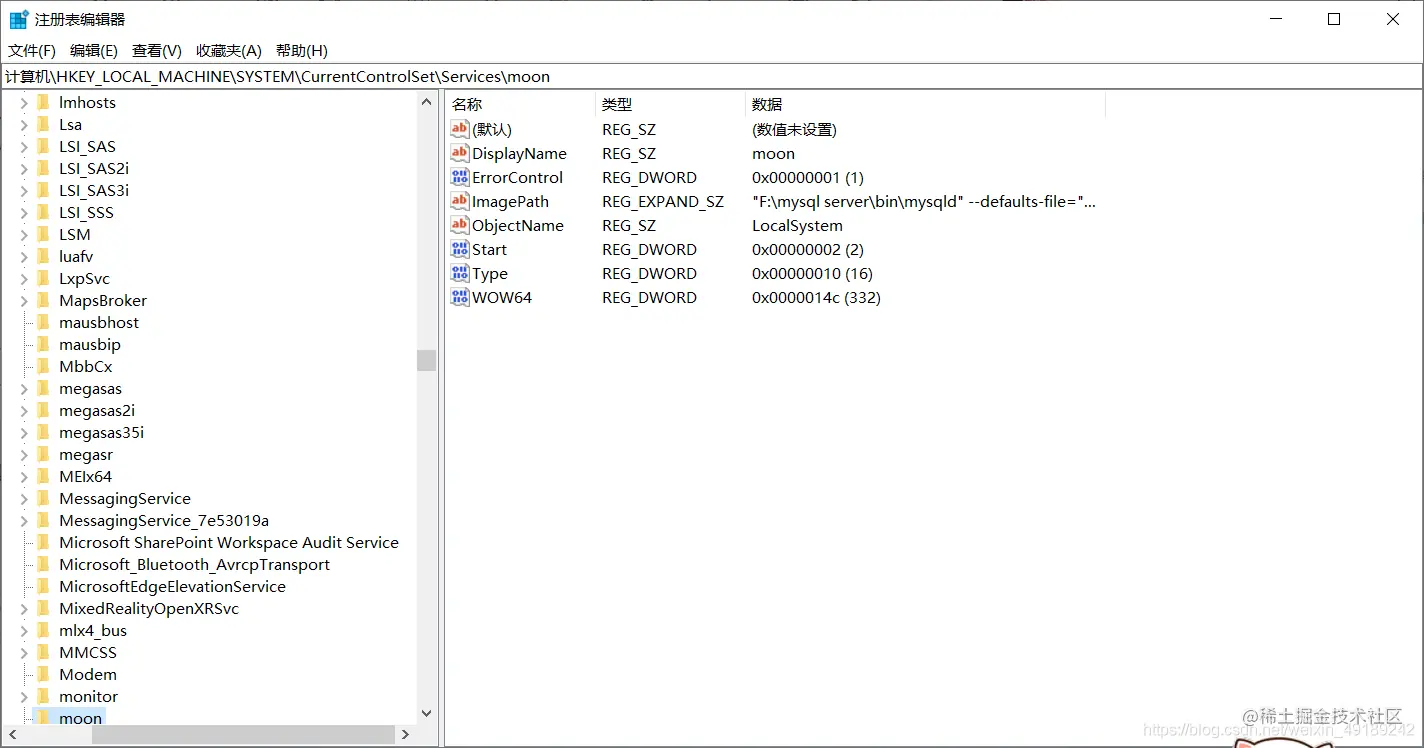Image resolution: width=1424 pixels, height=748 pixels.
Task: Click the horizontal scrollbar left arrow
Action: [11, 734]
